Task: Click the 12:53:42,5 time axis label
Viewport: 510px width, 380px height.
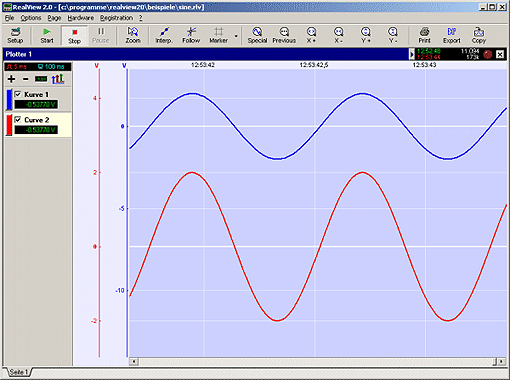Action: tap(314, 65)
